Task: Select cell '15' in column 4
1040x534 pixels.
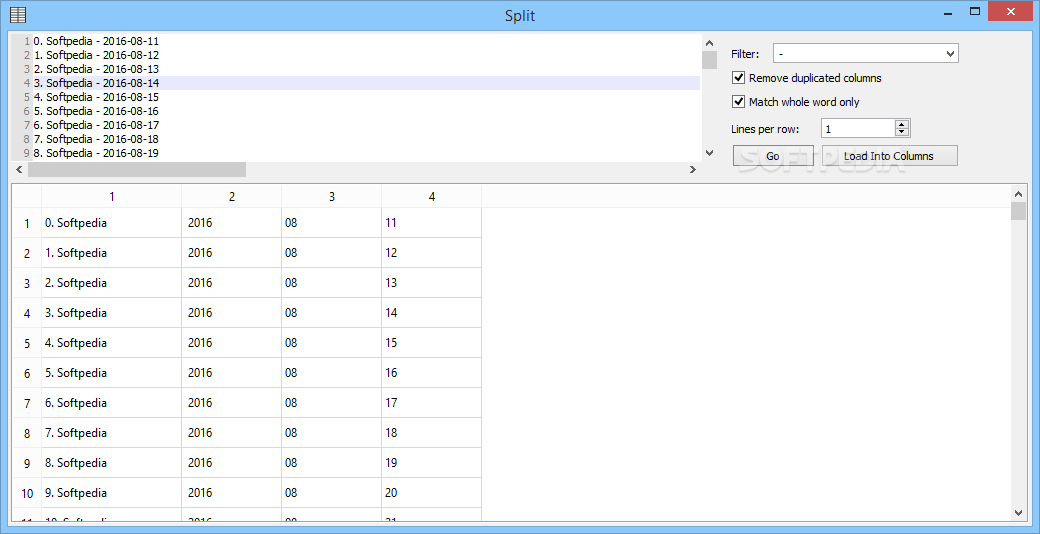Action: [x=432, y=343]
